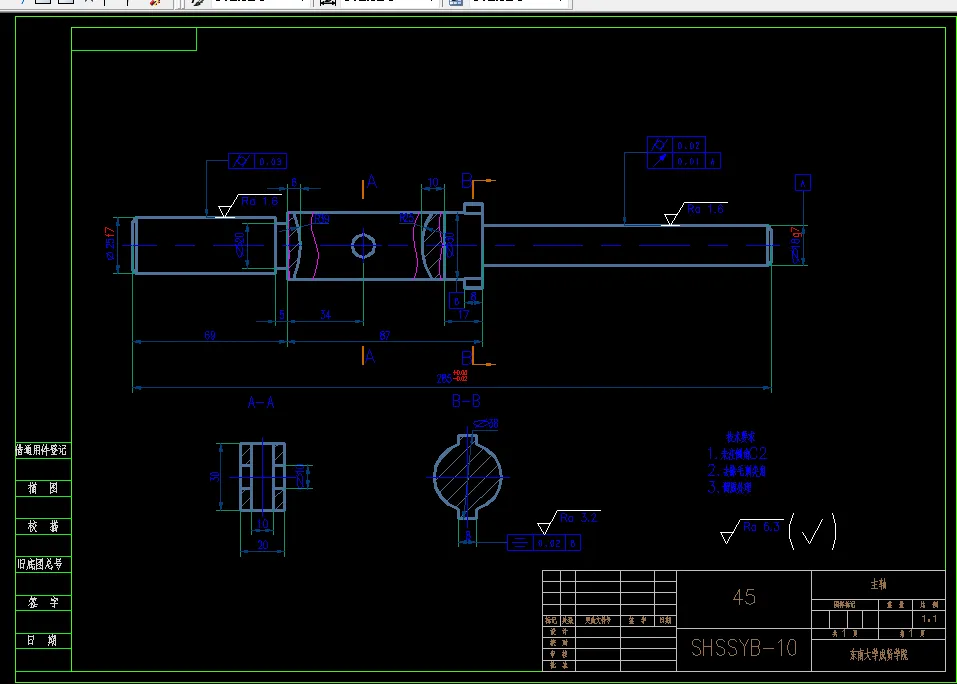Select the 20 width dimension under A-A
The image size is (957, 684).
click(x=262, y=545)
